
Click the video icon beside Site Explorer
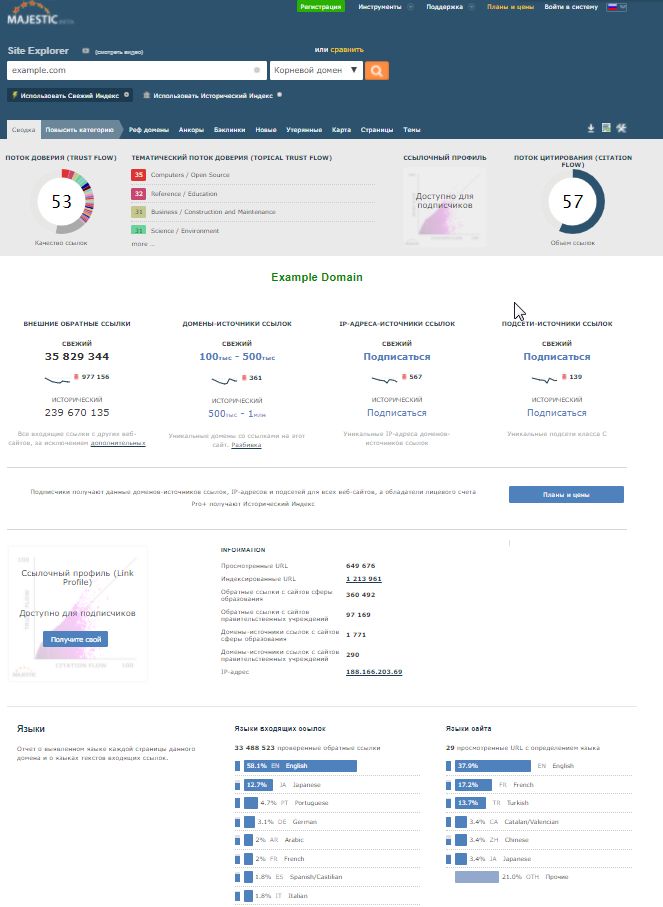85,49
